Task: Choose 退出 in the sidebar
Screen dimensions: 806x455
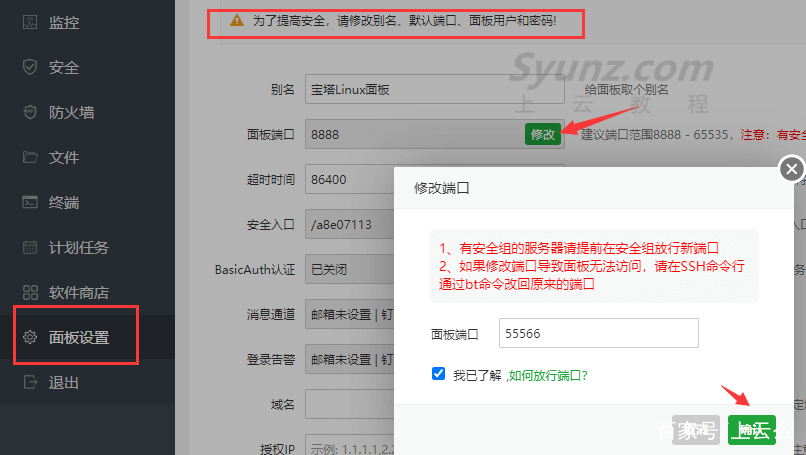Action: click(x=64, y=383)
